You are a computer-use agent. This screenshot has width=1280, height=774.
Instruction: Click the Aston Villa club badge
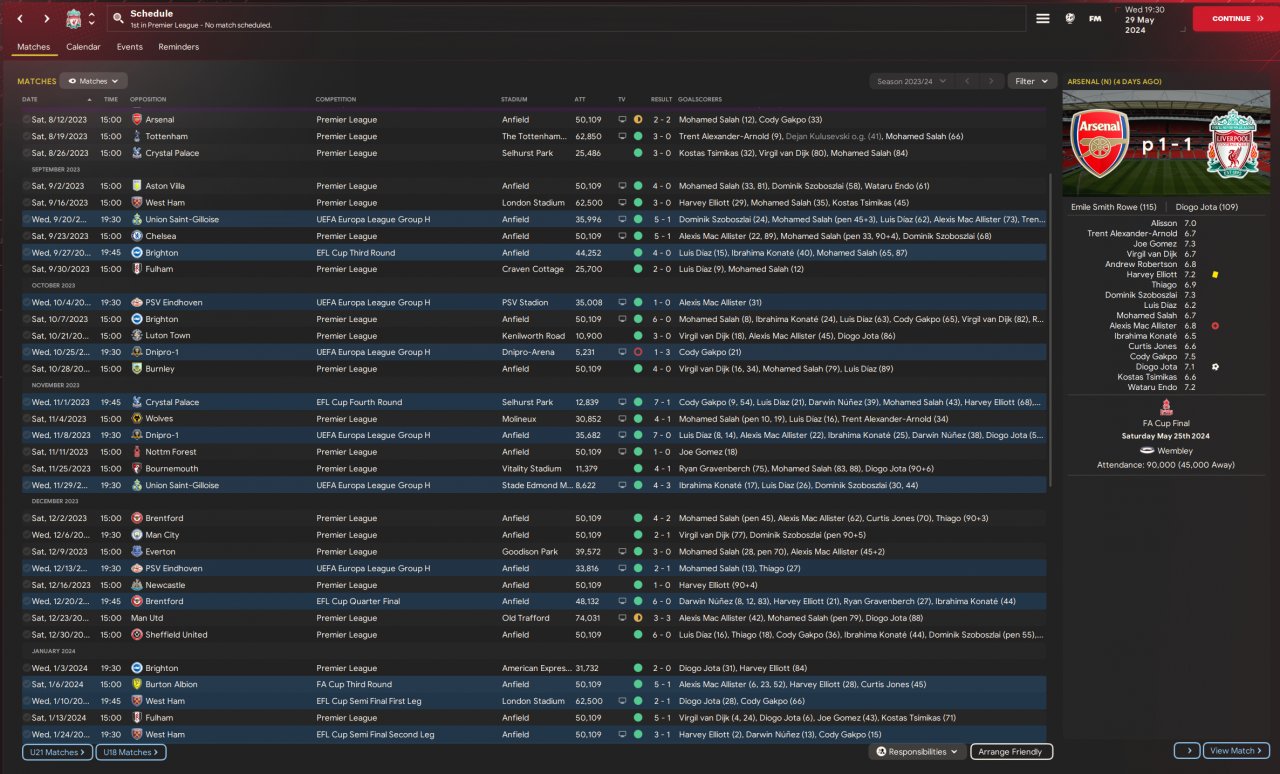tap(137, 186)
